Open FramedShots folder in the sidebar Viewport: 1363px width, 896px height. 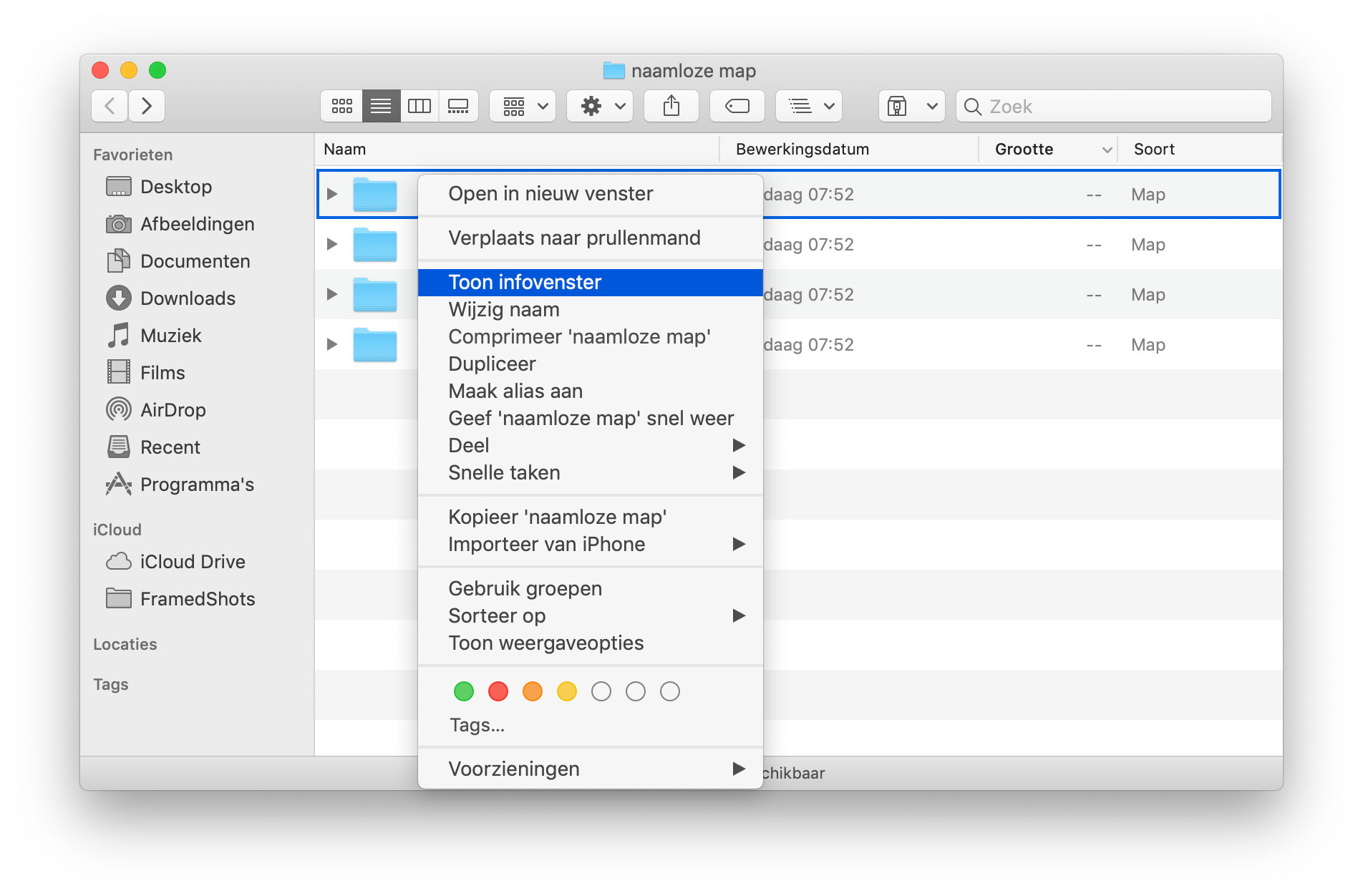180,599
